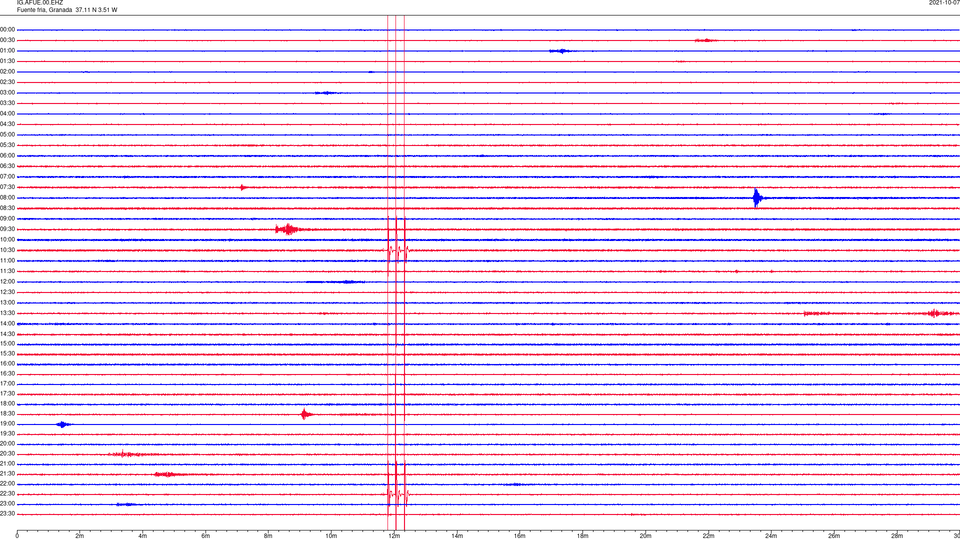960x540 pixels.
Task: Select the 13:30 trace time label
Action: point(7,313)
